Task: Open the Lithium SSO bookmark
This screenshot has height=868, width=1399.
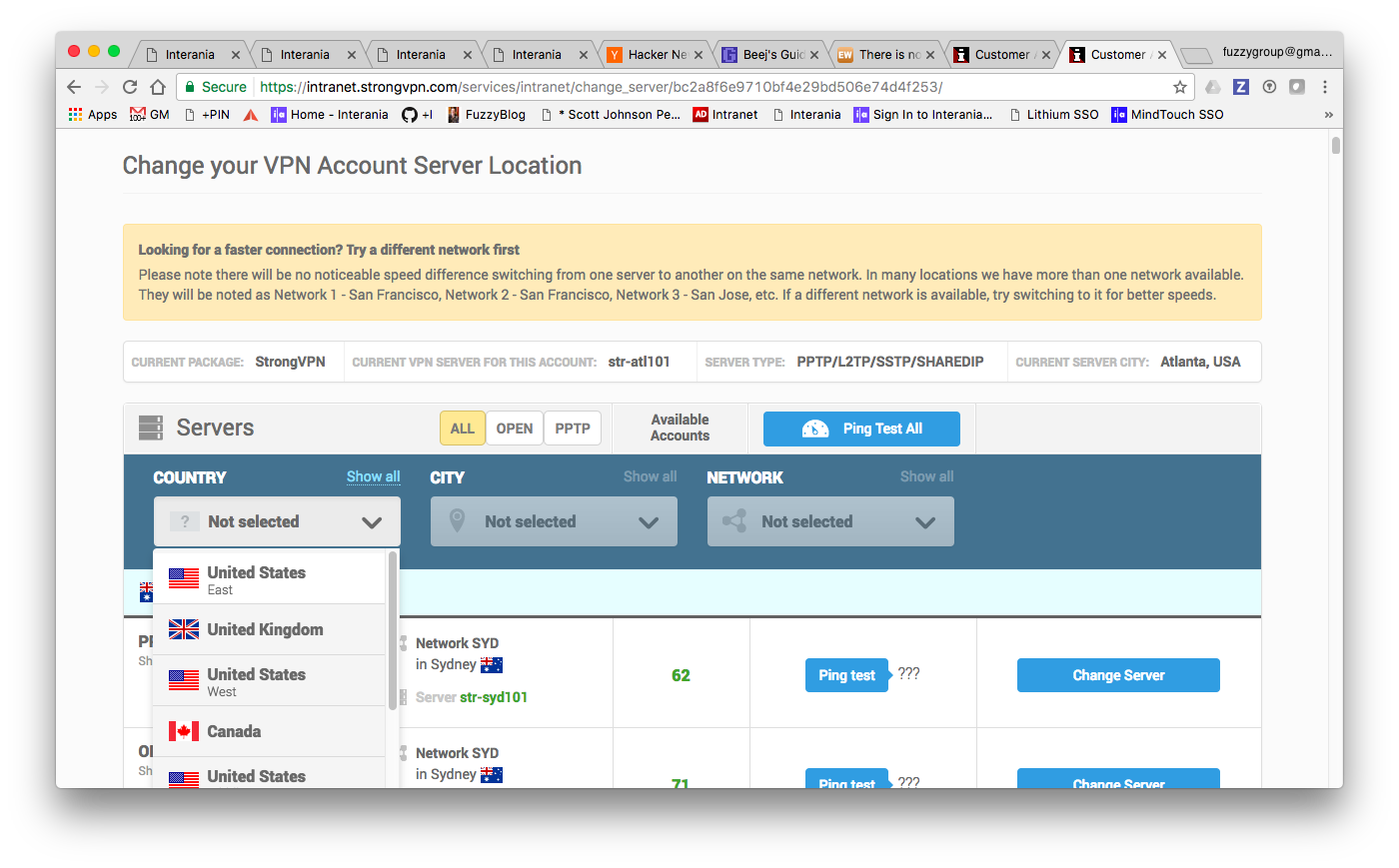Action: coord(1054,115)
